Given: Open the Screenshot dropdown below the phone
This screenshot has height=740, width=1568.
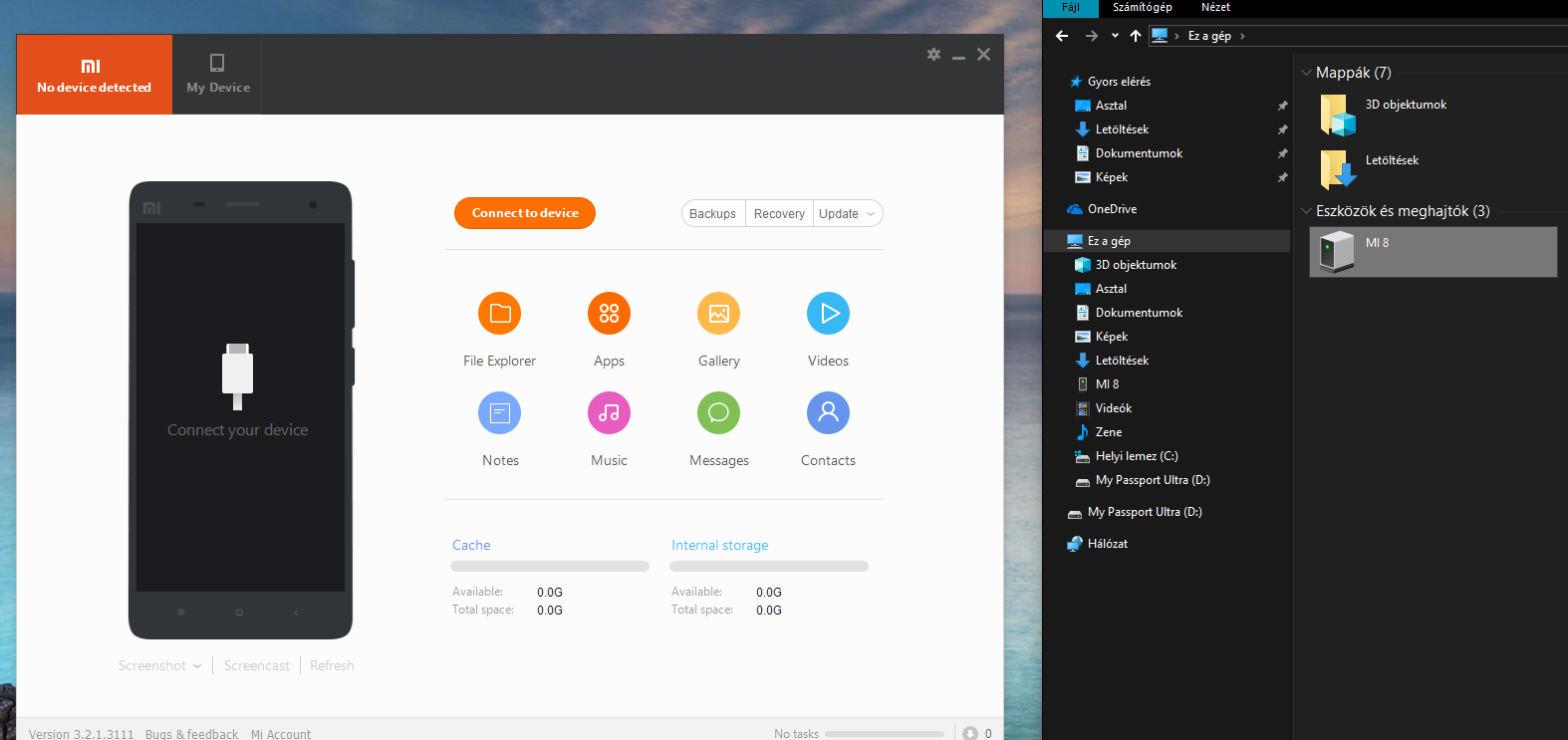Looking at the screenshot, I should tap(159, 665).
